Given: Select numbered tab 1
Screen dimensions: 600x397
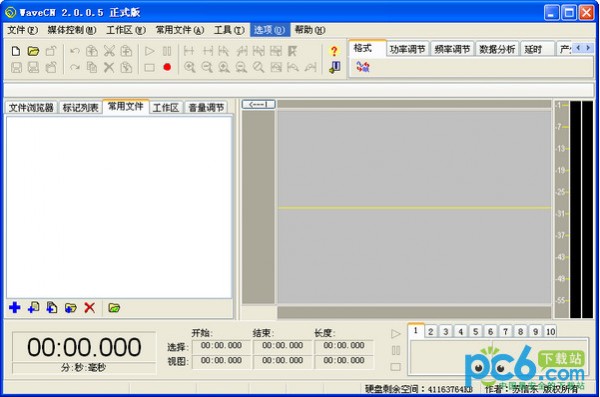Looking at the screenshot, I should pyautogui.click(x=416, y=330).
